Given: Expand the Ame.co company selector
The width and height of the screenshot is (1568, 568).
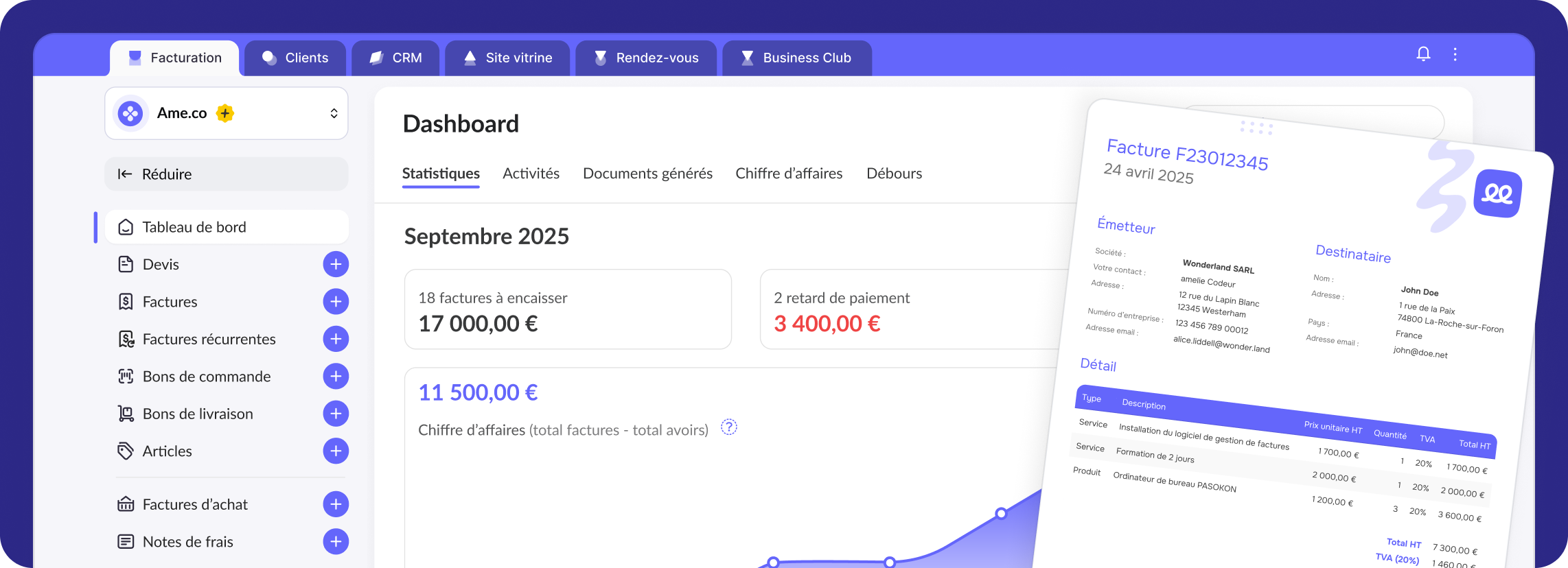Looking at the screenshot, I should tap(227, 113).
